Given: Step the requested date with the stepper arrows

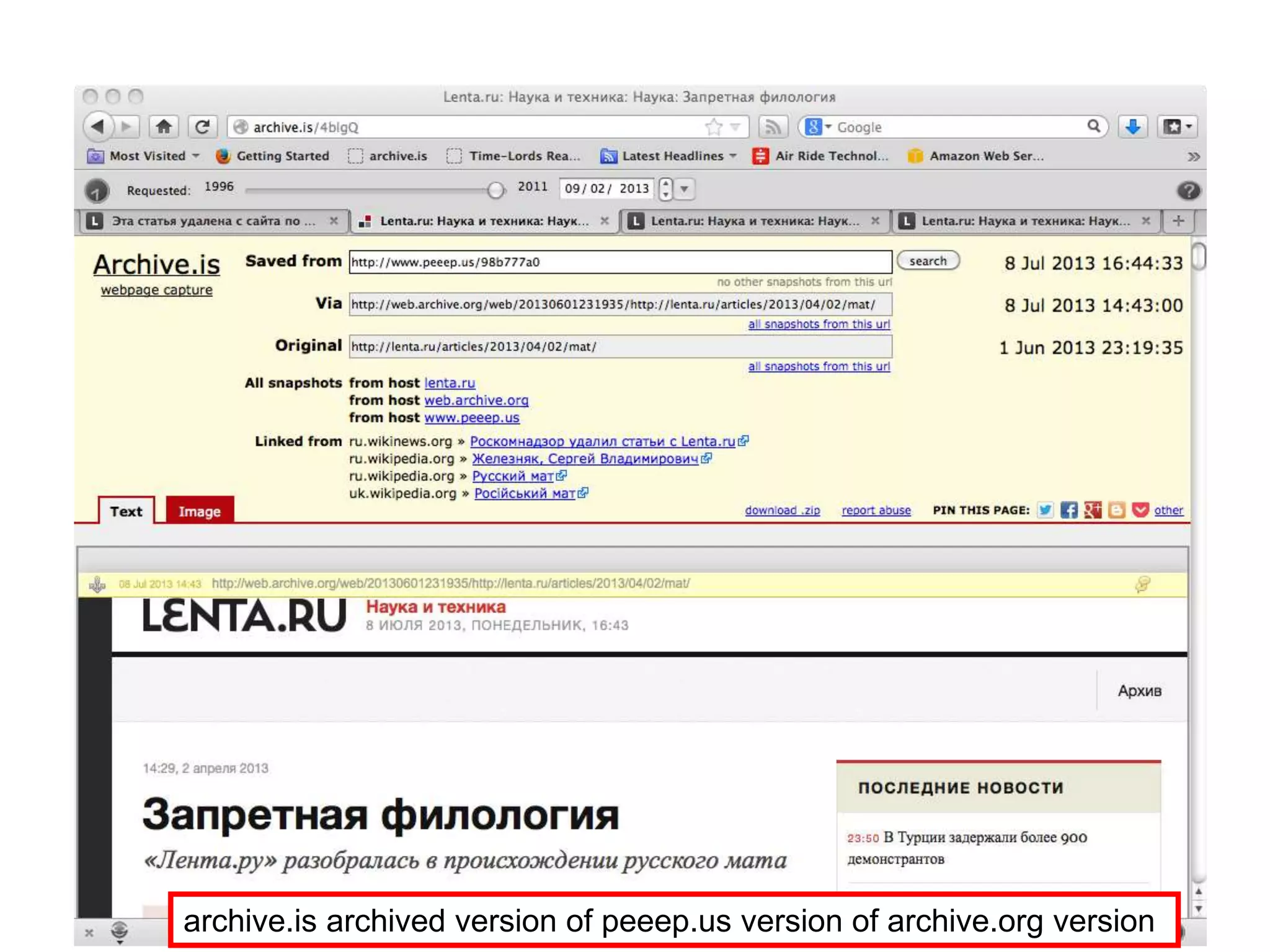Looking at the screenshot, I should click(x=665, y=188).
